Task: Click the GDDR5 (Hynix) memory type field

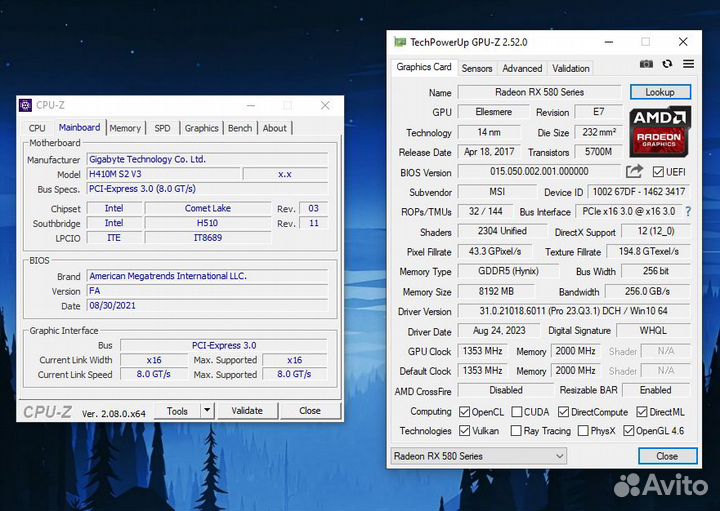Action: 508,271
